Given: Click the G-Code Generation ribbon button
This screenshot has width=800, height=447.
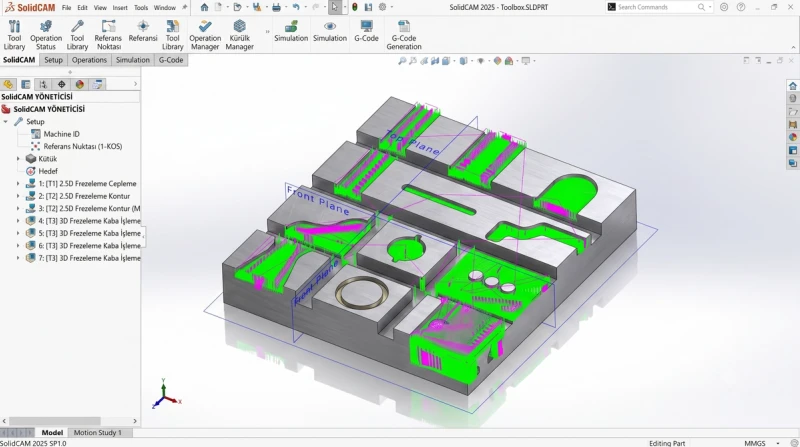Looking at the screenshot, I should (404, 35).
